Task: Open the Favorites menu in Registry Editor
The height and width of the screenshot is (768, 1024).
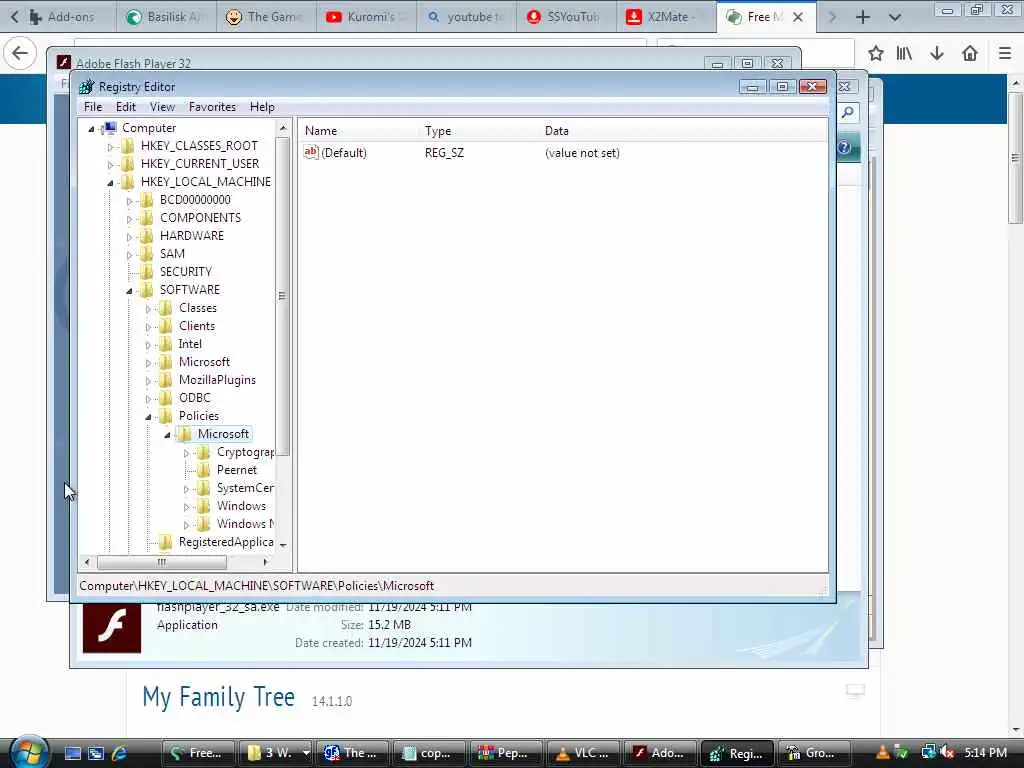Action: (212, 106)
